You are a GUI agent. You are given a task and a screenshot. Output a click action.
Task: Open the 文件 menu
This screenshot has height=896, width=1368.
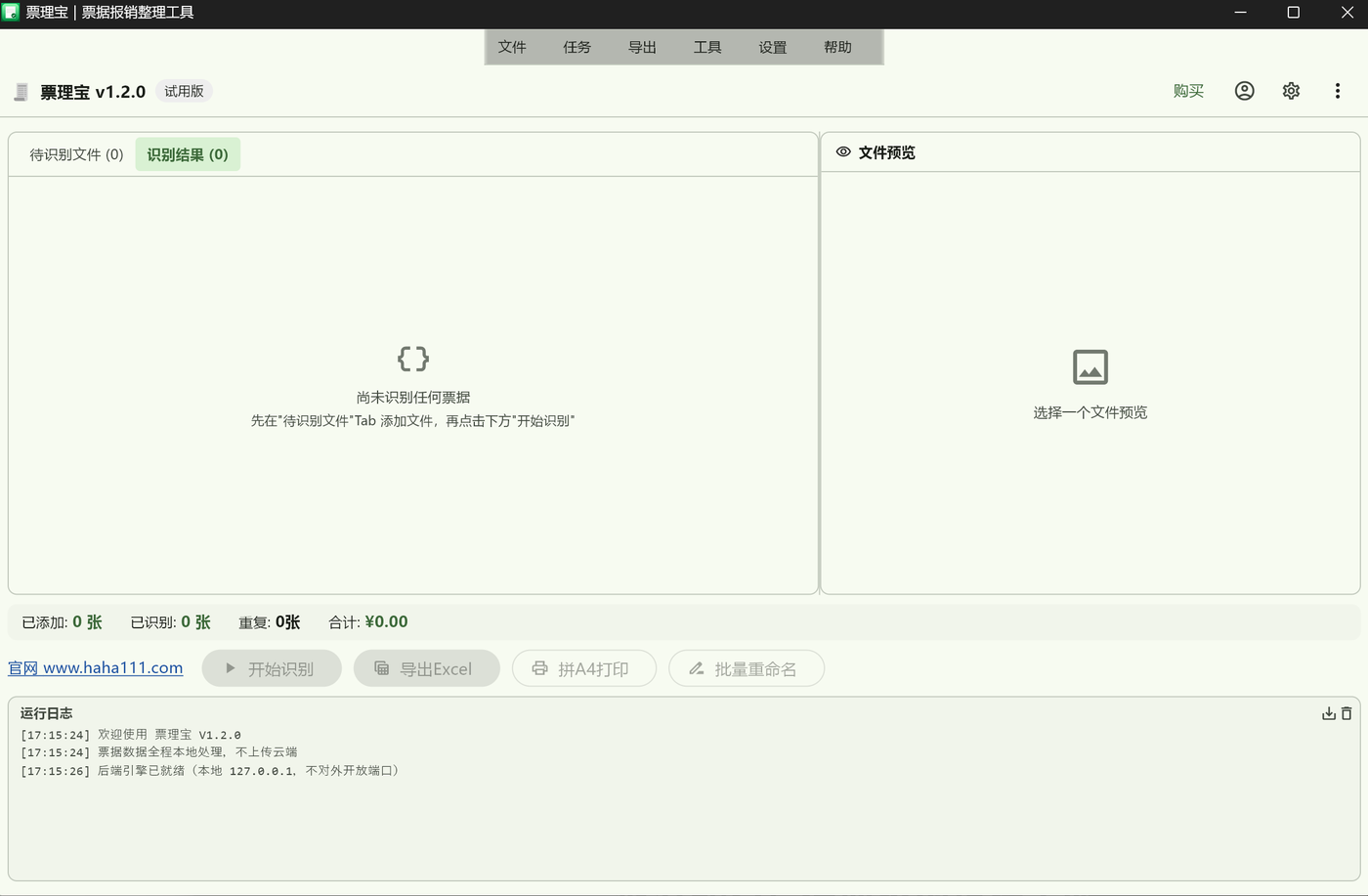coord(512,47)
